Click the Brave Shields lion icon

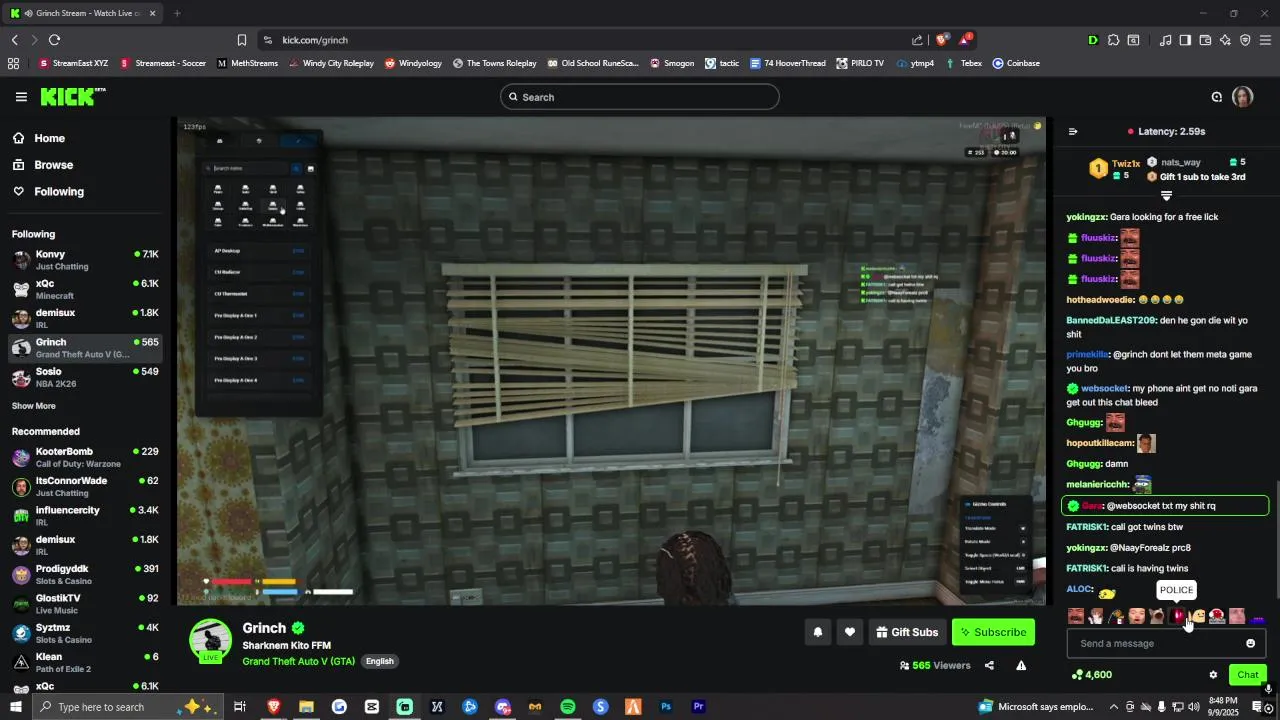coord(942,40)
